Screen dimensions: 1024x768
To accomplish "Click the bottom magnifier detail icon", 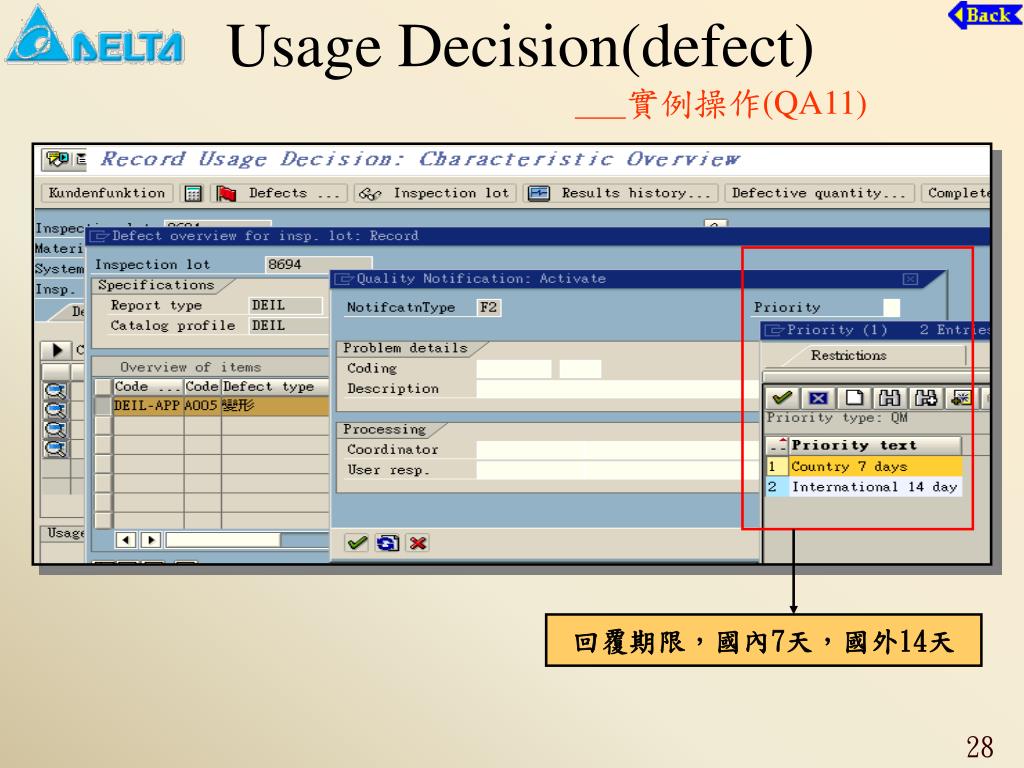I will pyautogui.click(x=56, y=449).
